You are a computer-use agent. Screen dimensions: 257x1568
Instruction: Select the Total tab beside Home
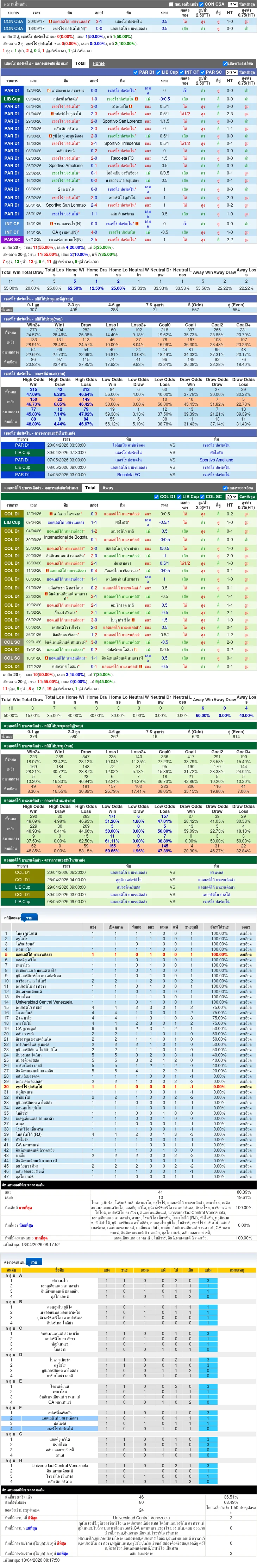point(80,63)
